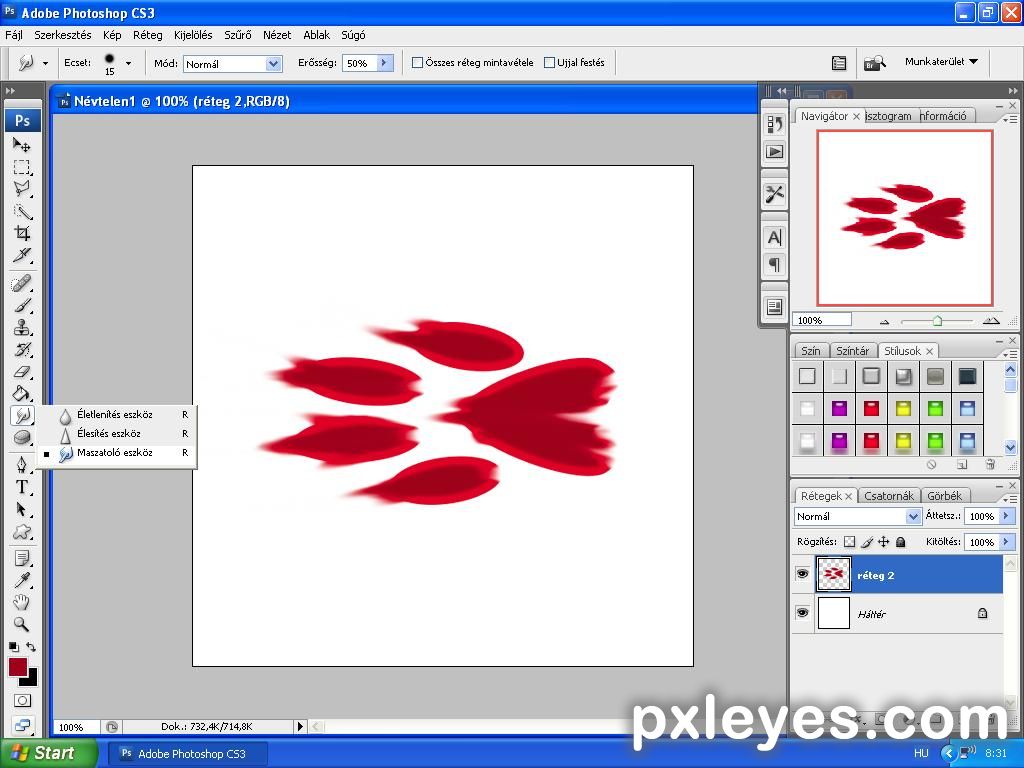Select the Healing Brush tool
1024x768 pixels.
click(22, 283)
